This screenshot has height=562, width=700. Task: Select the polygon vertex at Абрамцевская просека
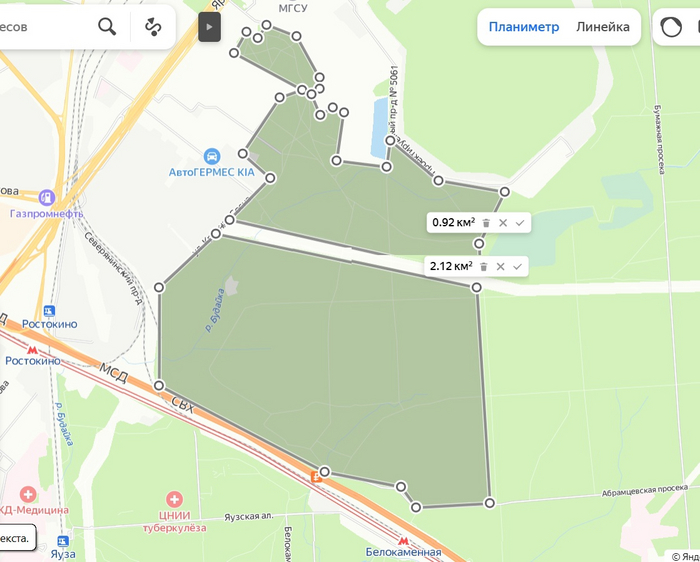point(490,503)
